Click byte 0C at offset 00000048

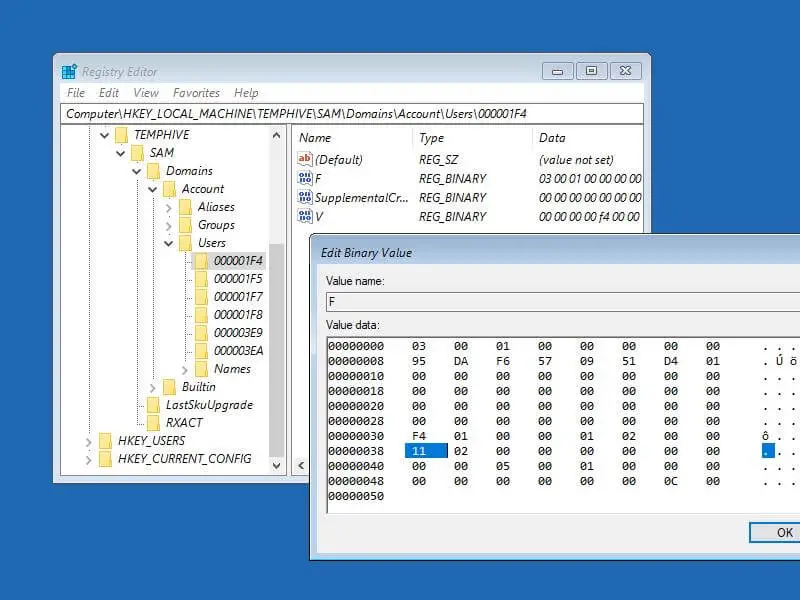click(x=670, y=481)
